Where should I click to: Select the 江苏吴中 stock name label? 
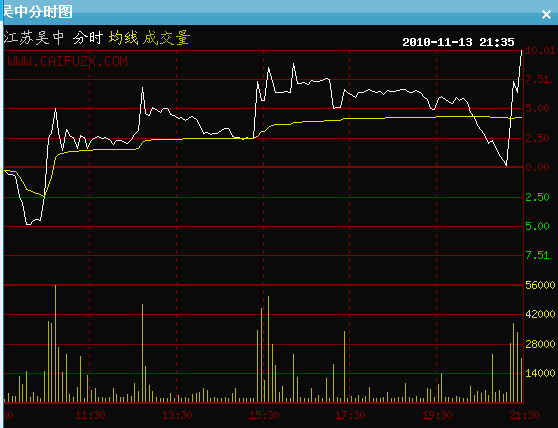(34, 38)
